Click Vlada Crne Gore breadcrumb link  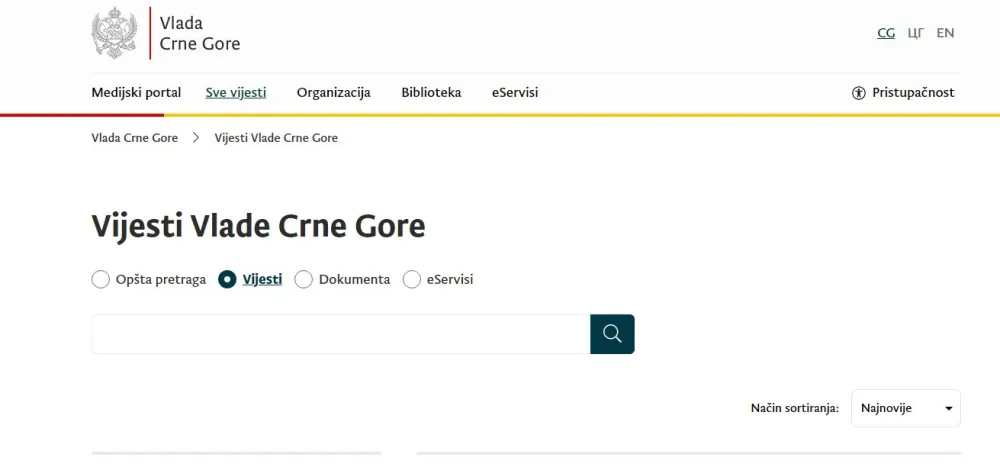(x=135, y=138)
